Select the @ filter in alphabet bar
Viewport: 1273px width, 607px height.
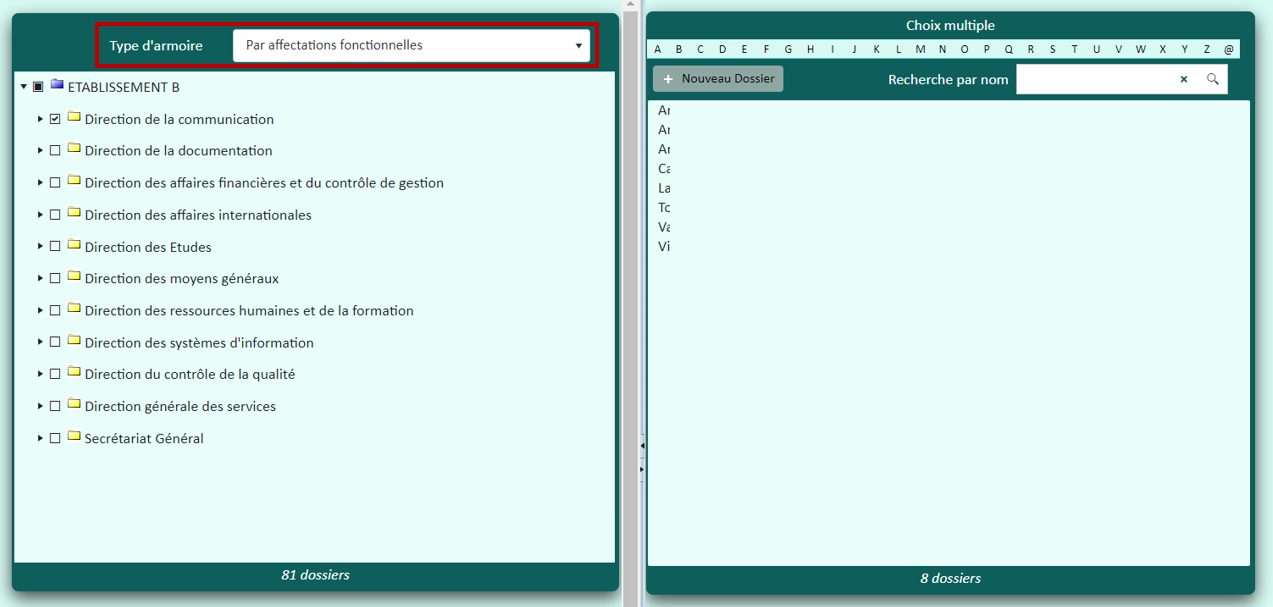point(1228,49)
